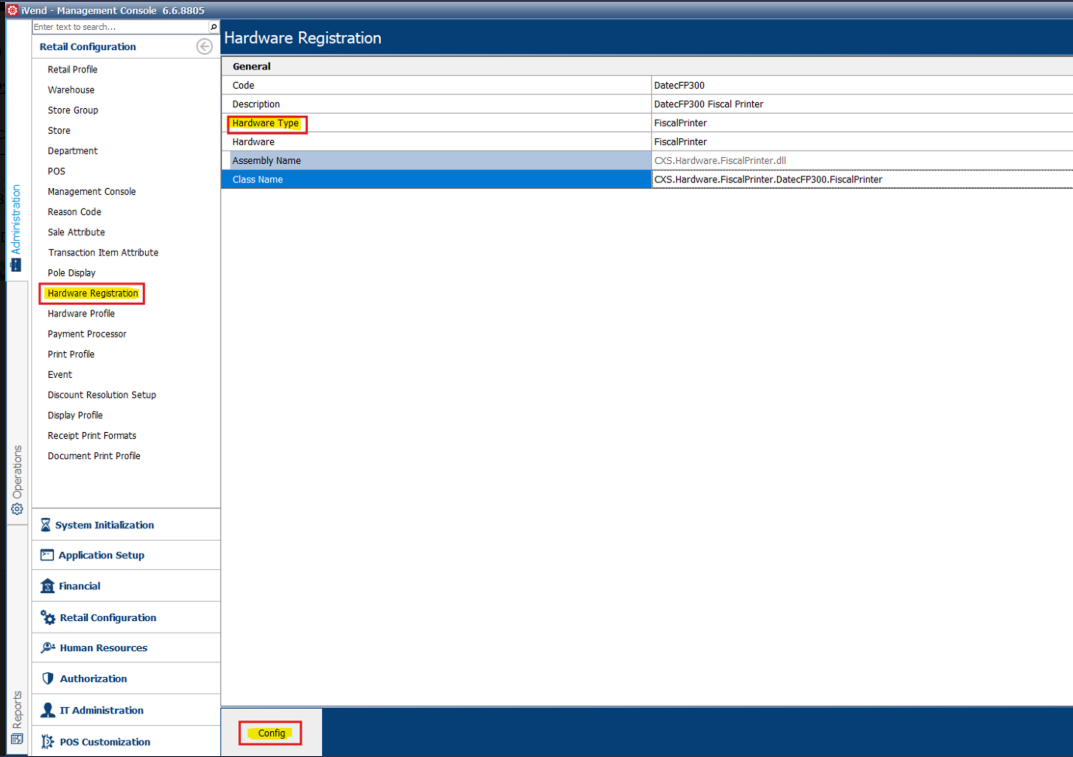Click the Class Name value field
Screen dimensions: 1073x757
click(860, 180)
